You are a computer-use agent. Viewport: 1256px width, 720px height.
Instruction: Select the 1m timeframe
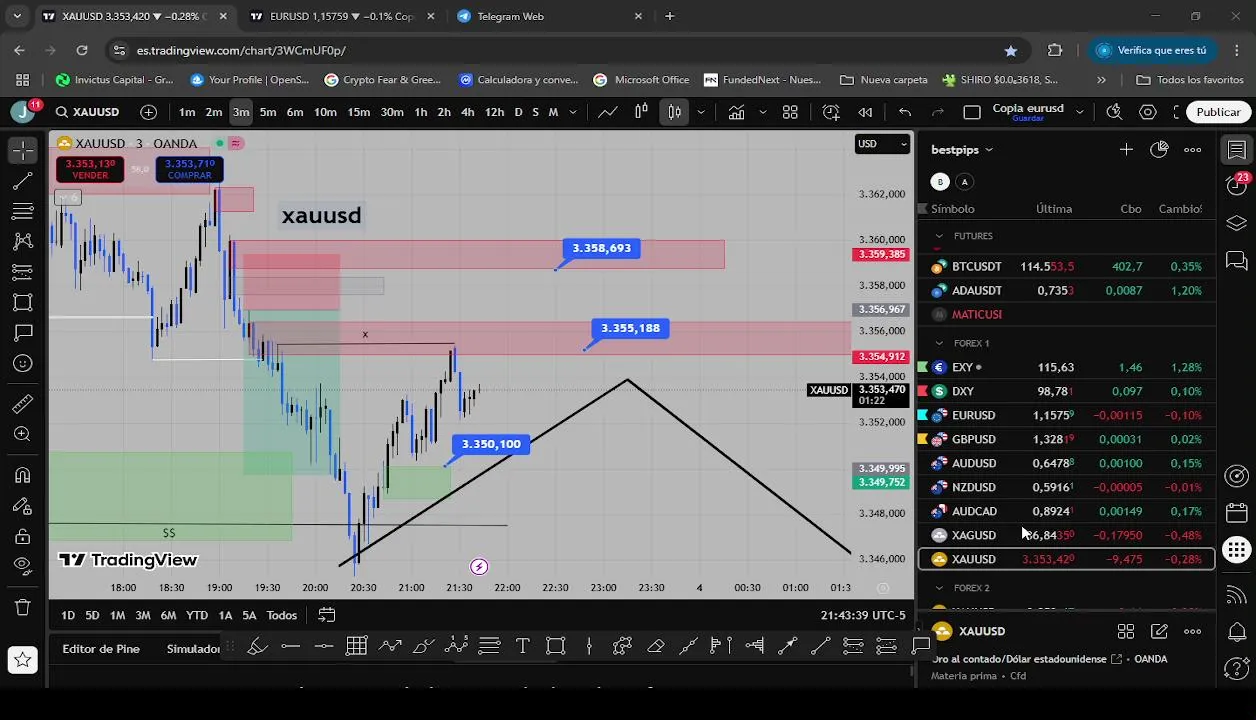tap(187, 112)
